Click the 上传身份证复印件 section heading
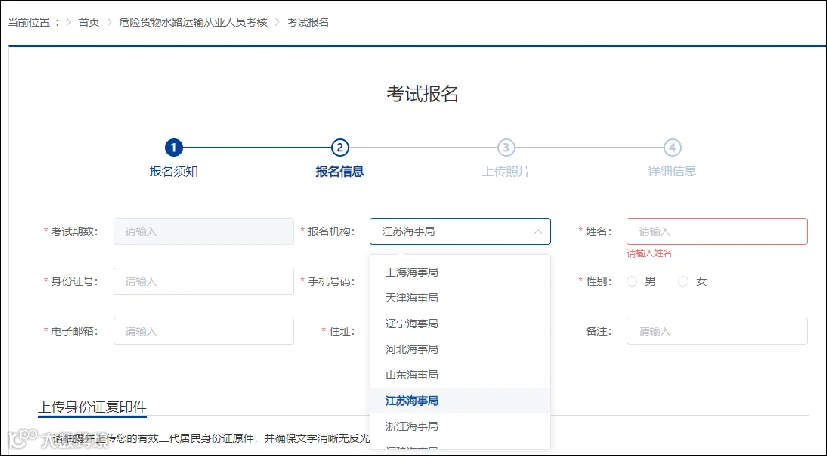This screenshot has height=456, width=827. click(x=92, y=407)
